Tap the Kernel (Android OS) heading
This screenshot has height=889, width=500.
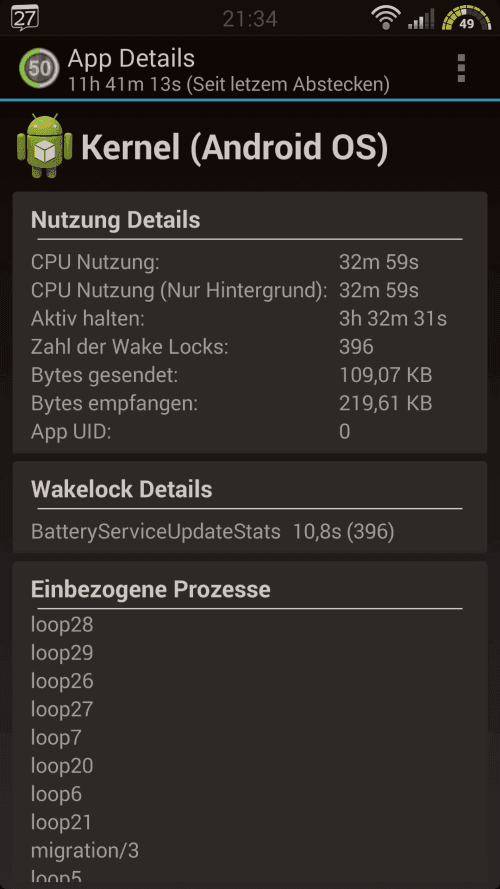235,147
